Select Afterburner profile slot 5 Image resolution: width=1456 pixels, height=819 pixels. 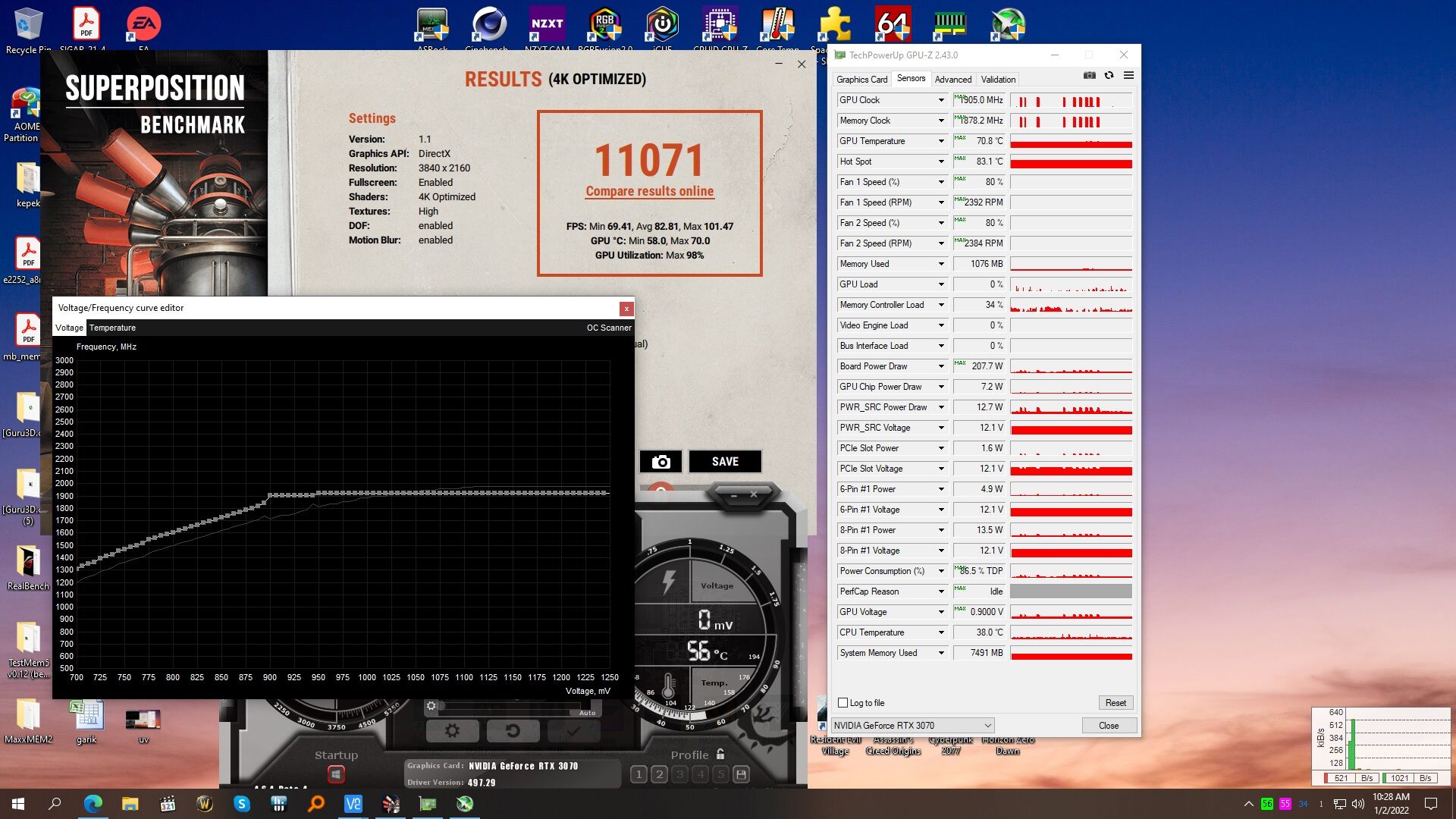[720, 774]
